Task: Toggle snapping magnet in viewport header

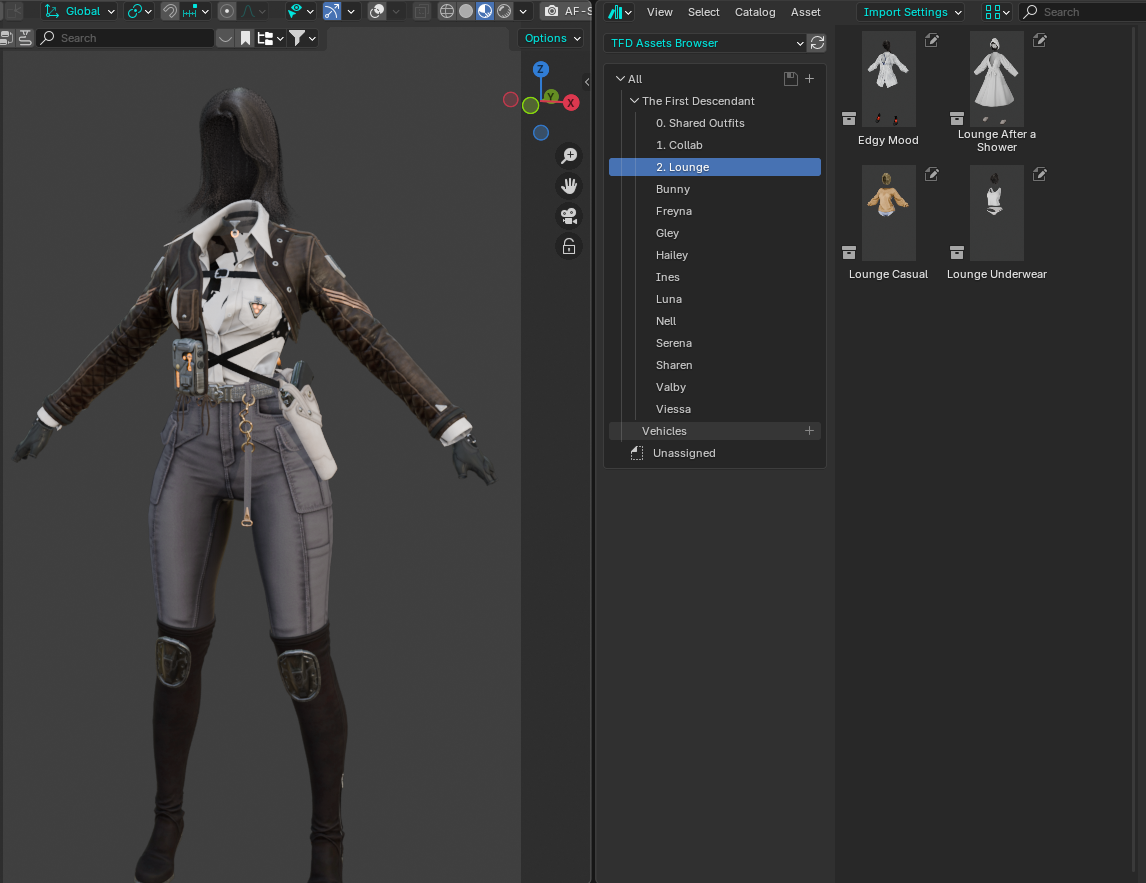Action: coord(170,11)
